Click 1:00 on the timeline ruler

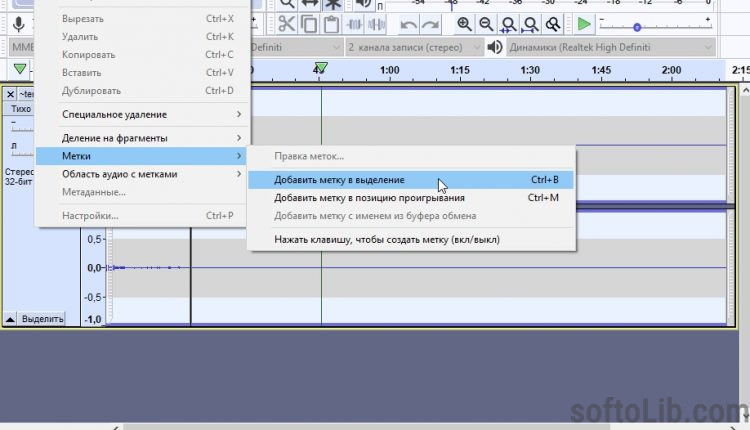click(389, 70)
